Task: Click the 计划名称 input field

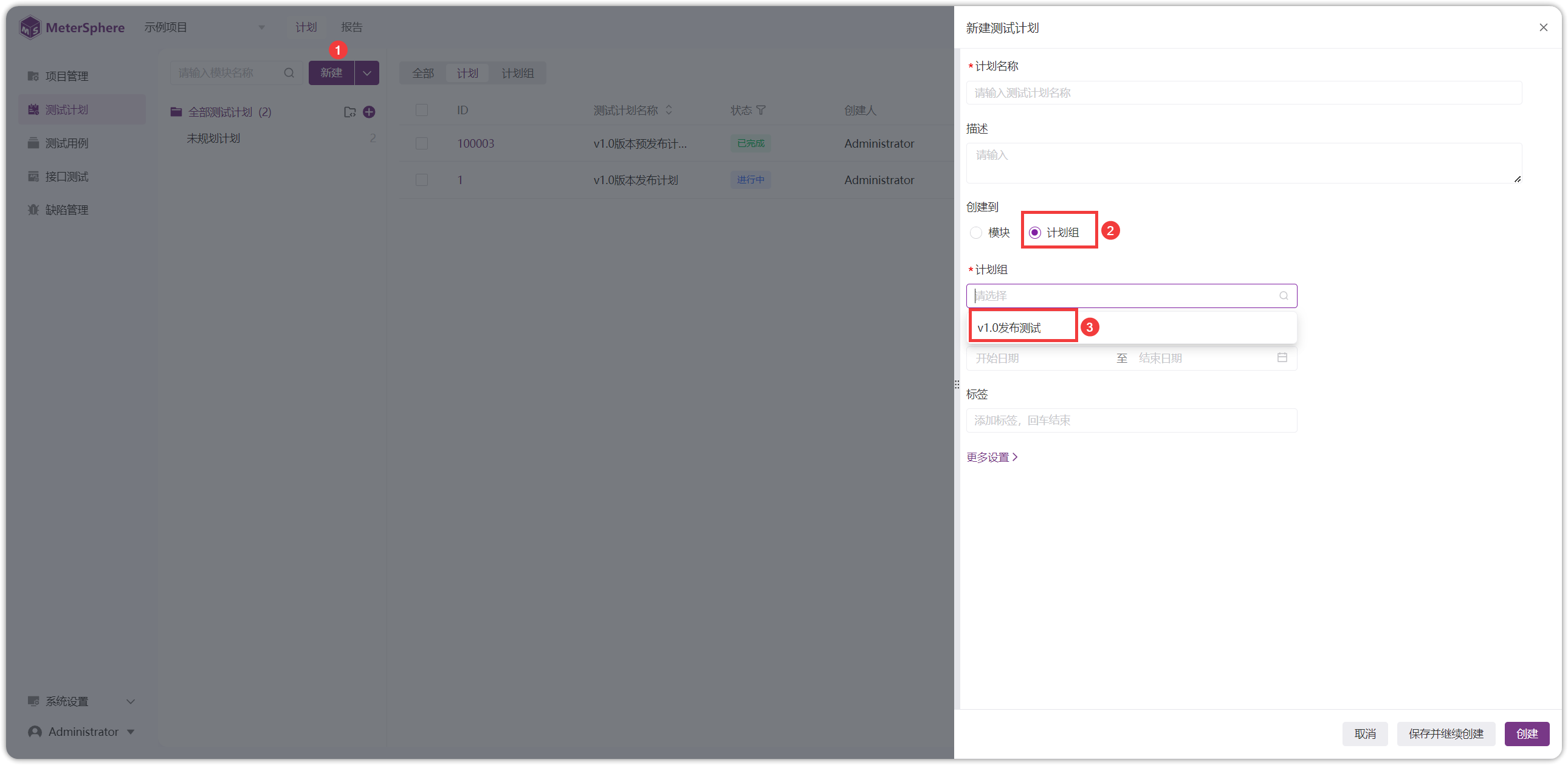Action: pos(1243,92)
